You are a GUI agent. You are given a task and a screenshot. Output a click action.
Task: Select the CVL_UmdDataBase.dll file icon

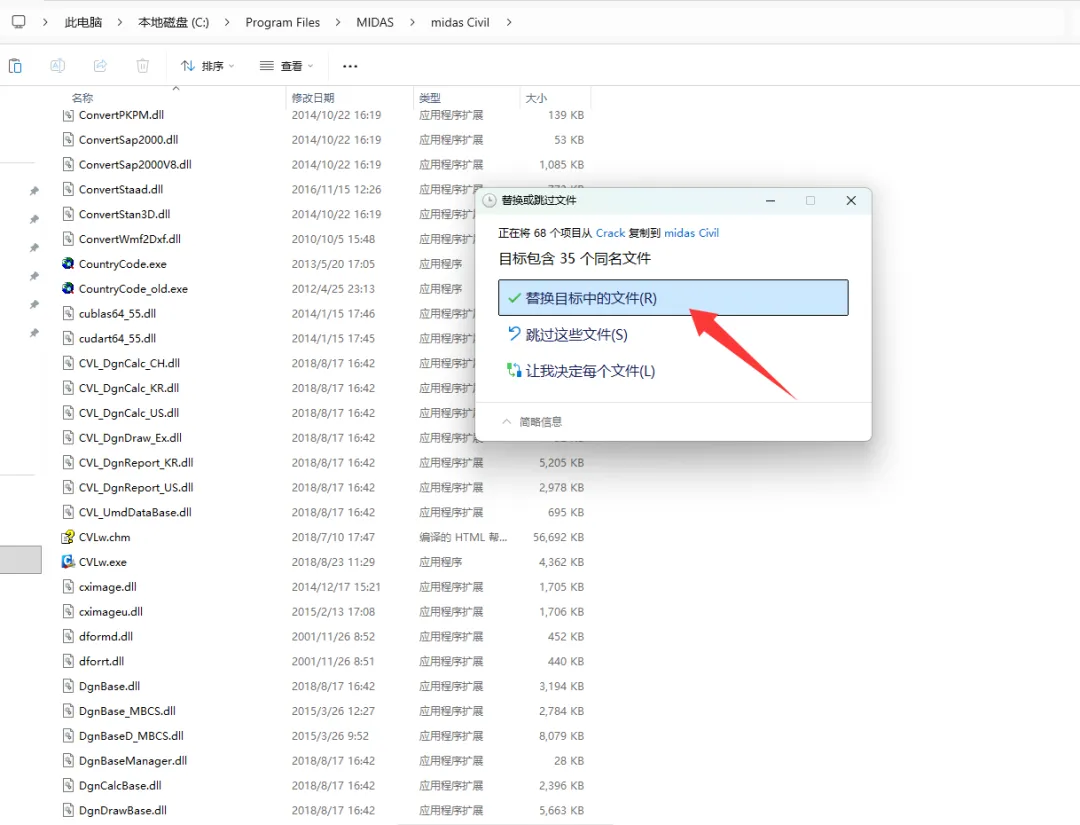(68, 512)
